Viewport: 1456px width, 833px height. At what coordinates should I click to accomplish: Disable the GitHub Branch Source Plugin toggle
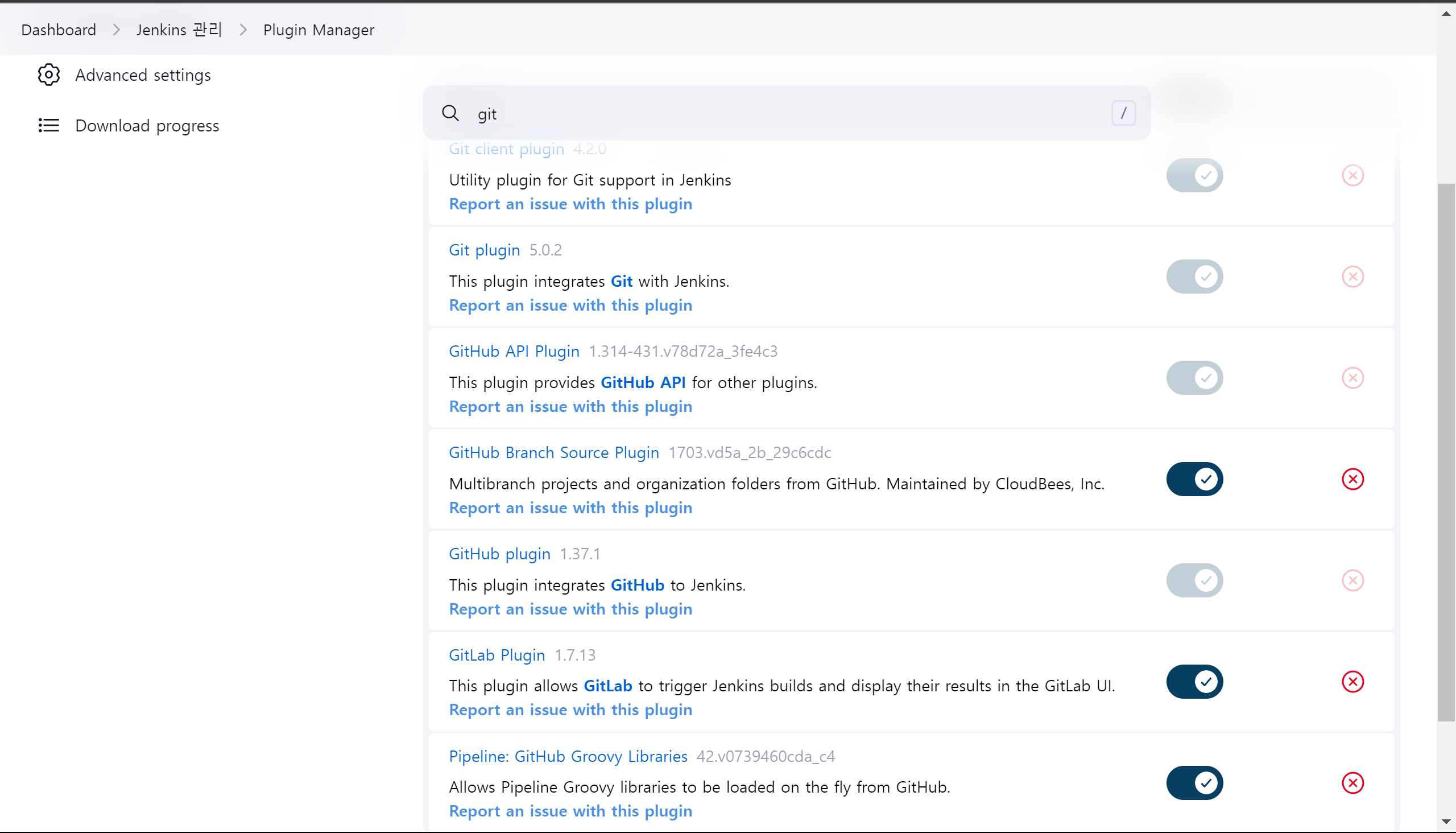1194,479
